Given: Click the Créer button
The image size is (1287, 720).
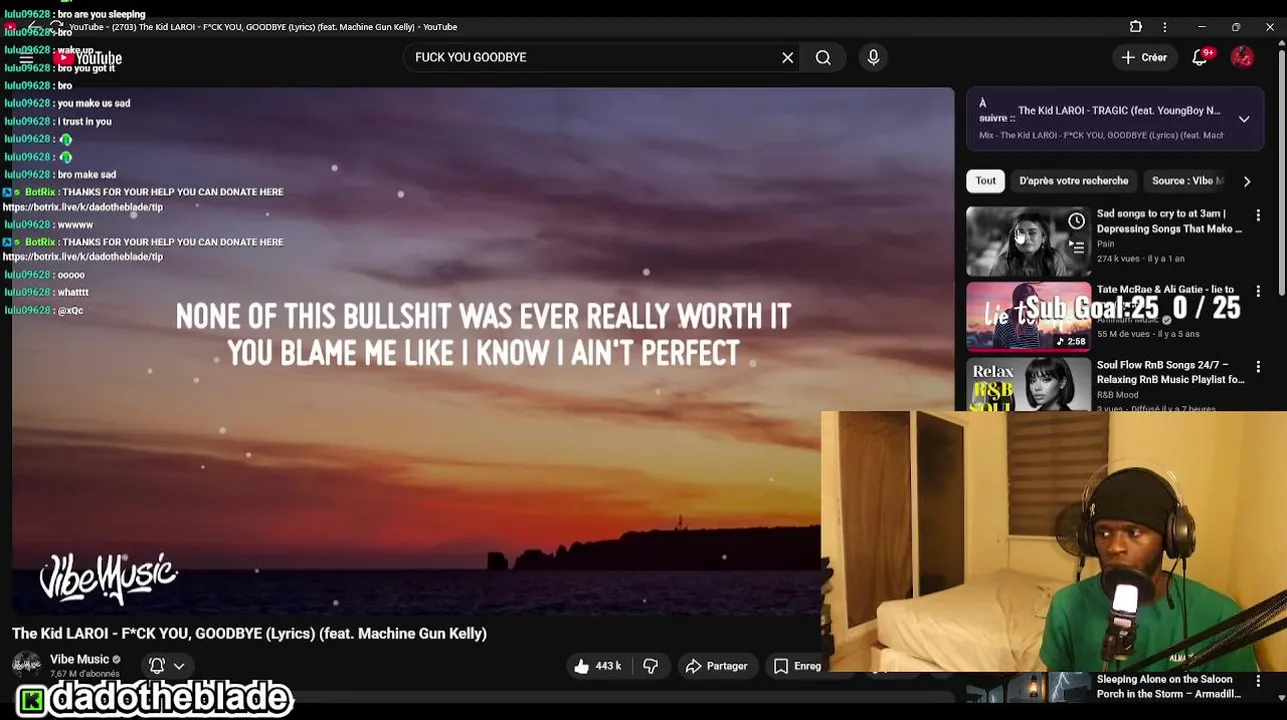Looking at the screenshot, I should tap(1144, 57).
